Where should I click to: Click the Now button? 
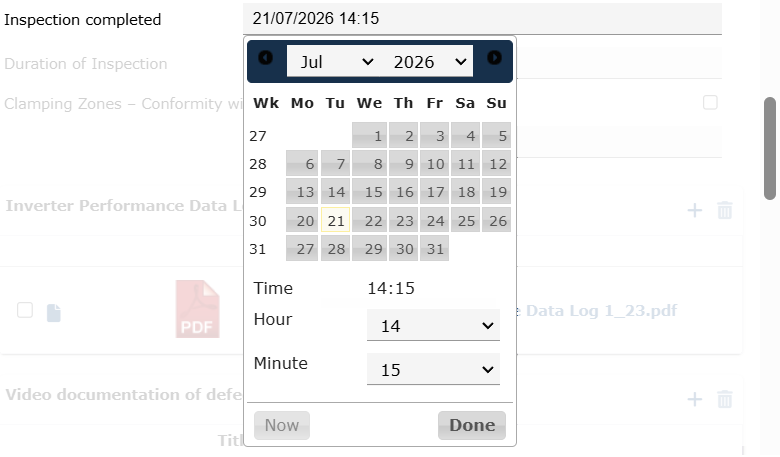point(282,425)
